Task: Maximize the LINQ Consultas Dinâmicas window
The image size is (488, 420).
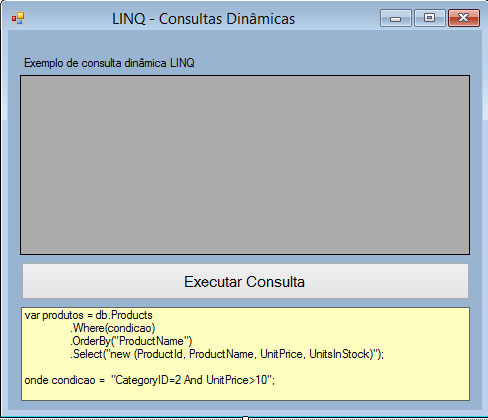Action: (x=429, y=18)
